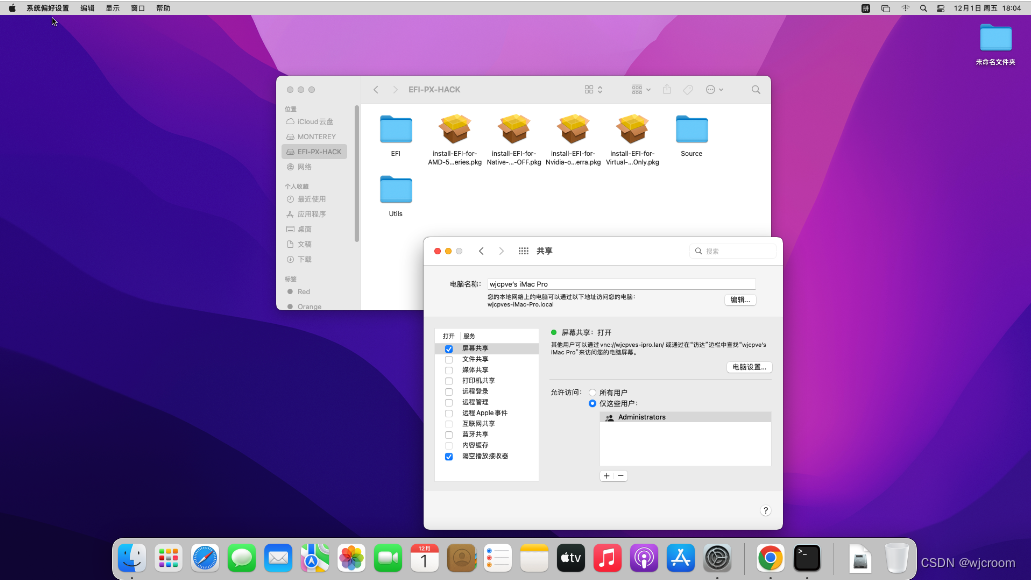Enable the 远程管理 service checkbox
The image size is (1031, 580).
[x=448, y=402]
